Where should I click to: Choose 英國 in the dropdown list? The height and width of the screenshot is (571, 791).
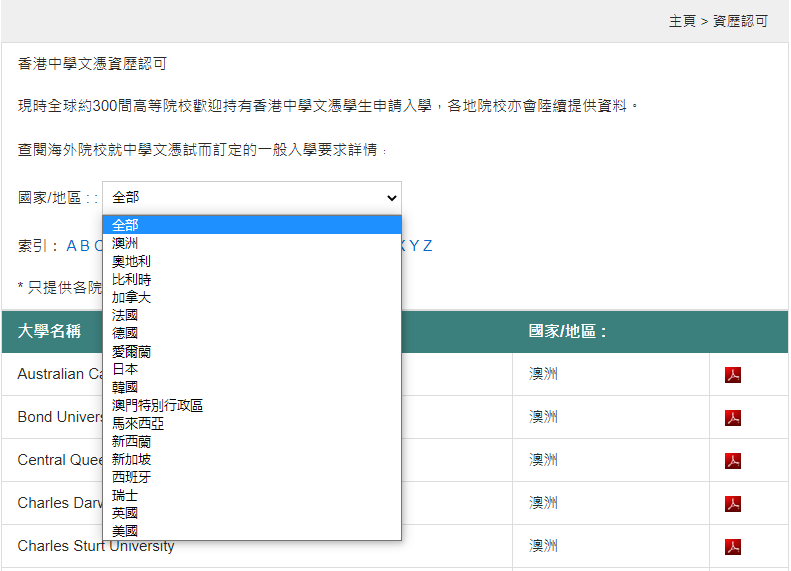tap(252, 513)
